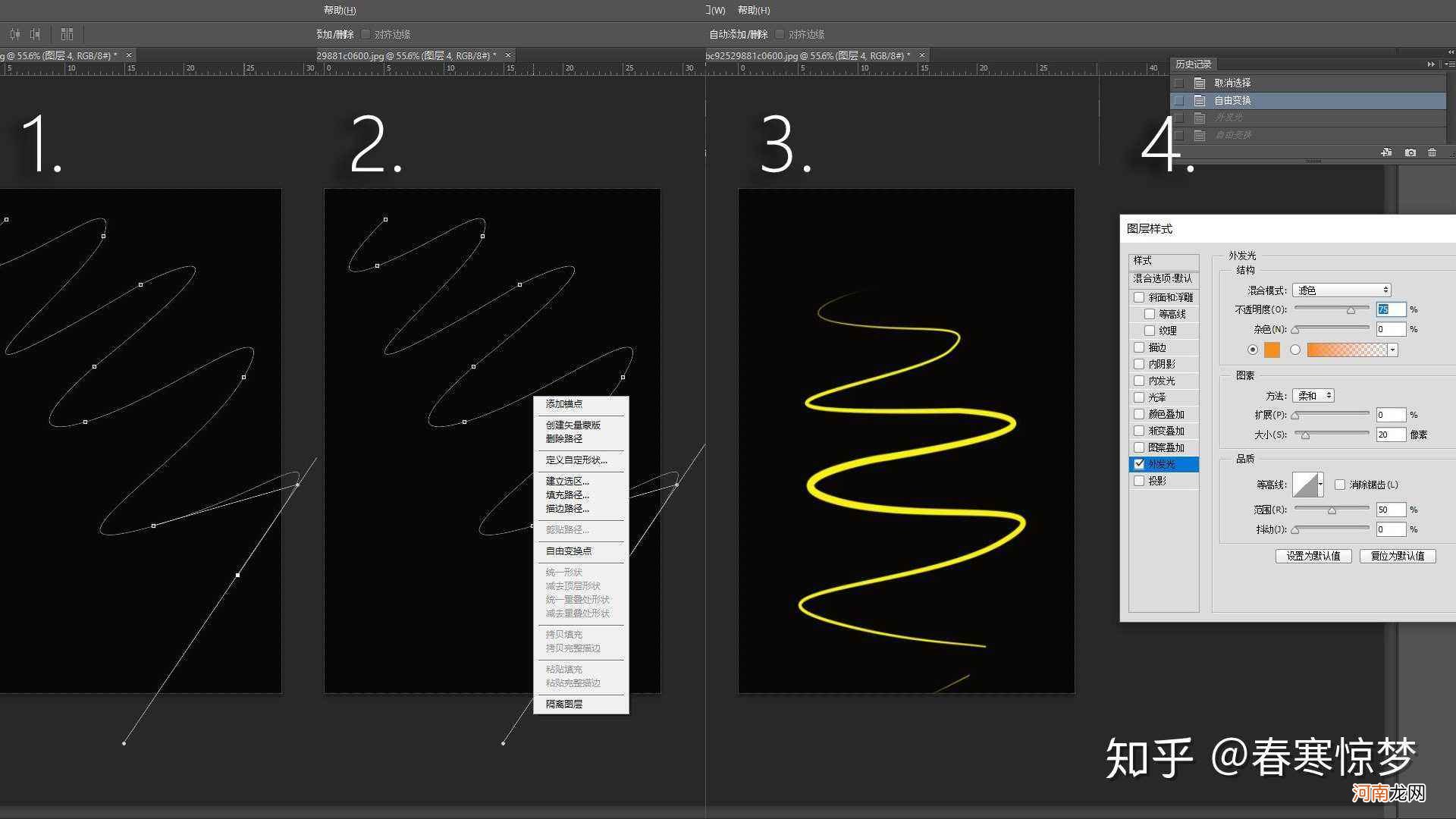Click the 不透明度 value field showing 75
This screenshot has height=819, width=1456.
point(1391,309)
